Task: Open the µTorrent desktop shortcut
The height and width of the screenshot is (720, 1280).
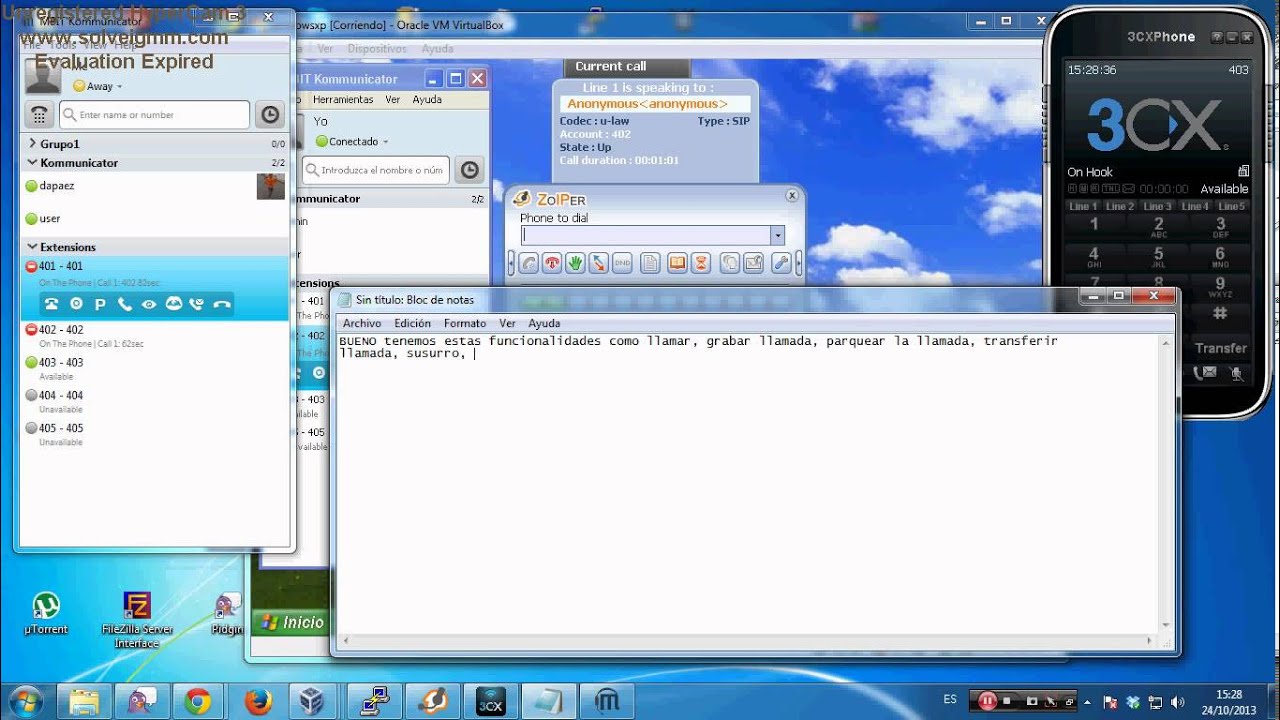Action: tap(46, 613)
